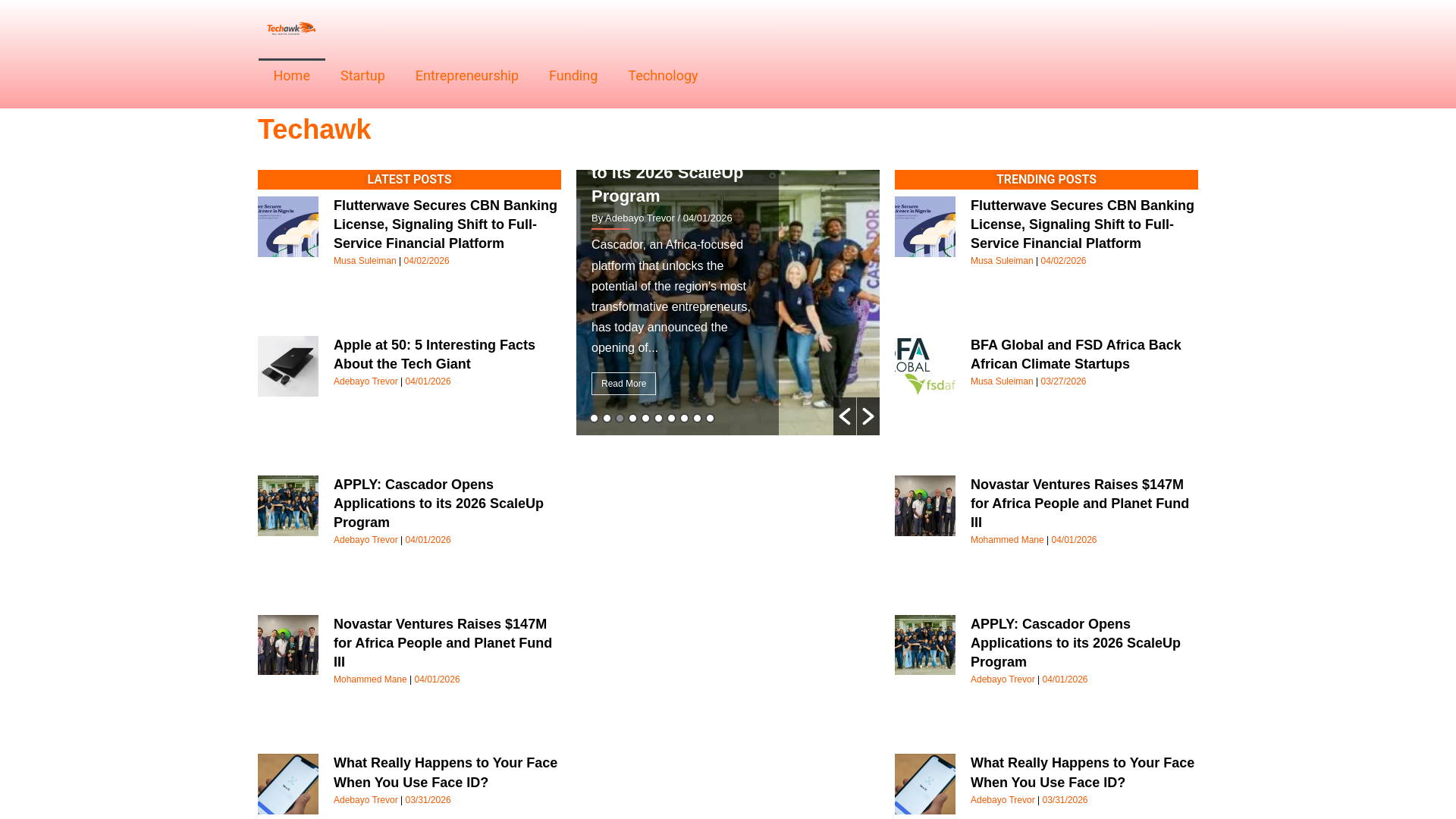Open Flutterwave thumbnail in Latest Posts
The width and height of the screenshot is (1456, 819).
click(288, 227)
